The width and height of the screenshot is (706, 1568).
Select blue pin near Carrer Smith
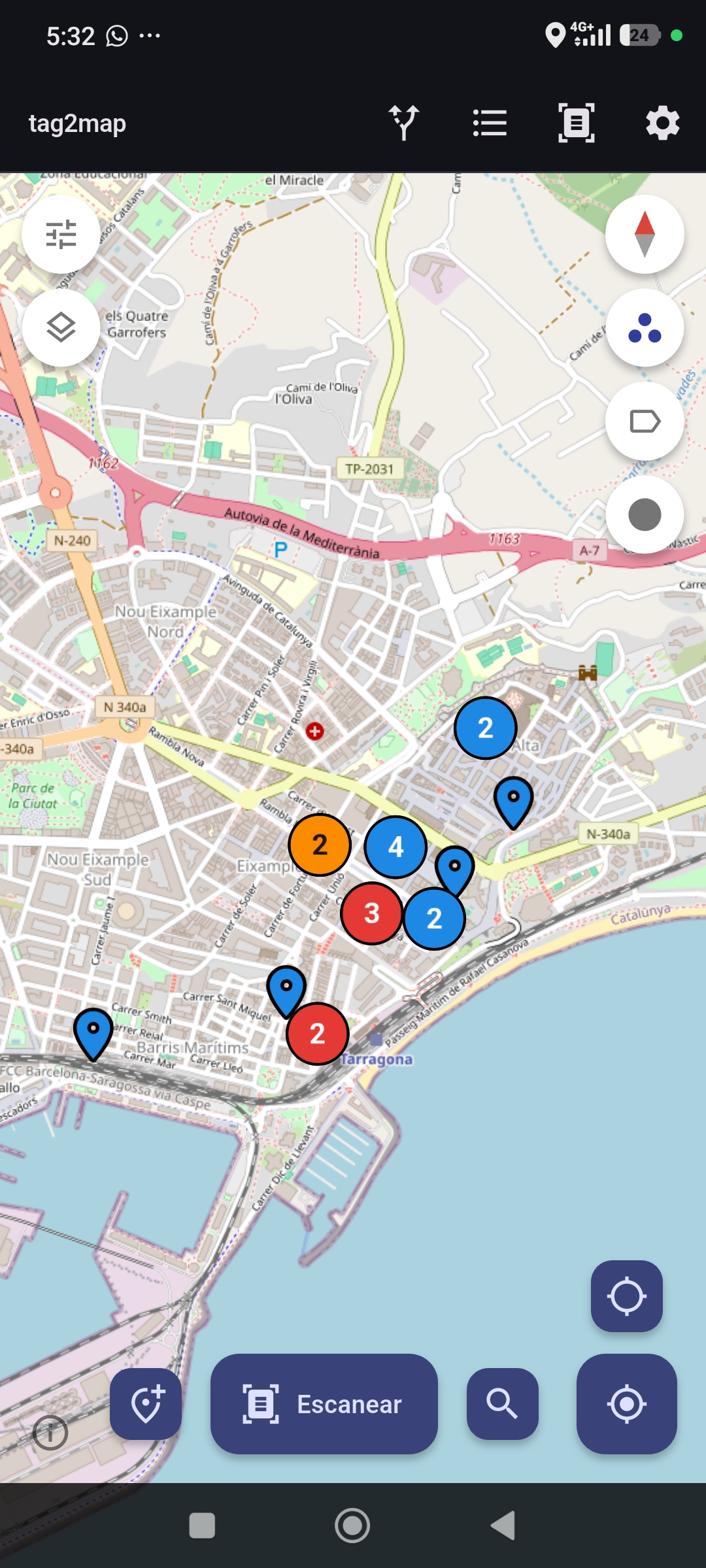coord(93,1034)
